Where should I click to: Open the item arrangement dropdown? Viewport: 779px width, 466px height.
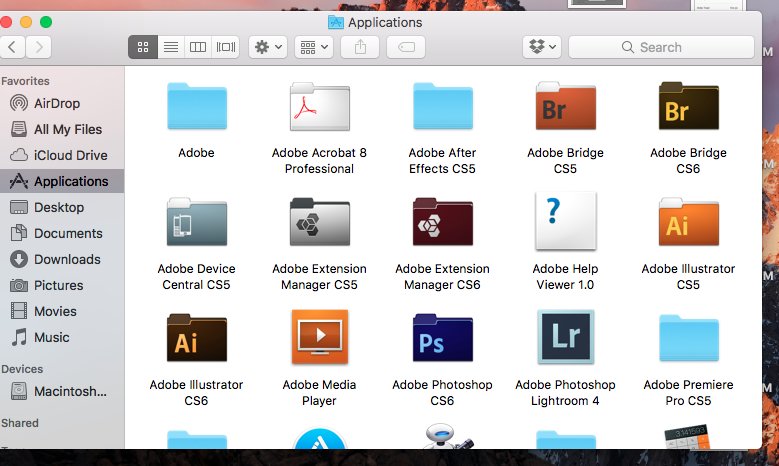pos(313,47)
